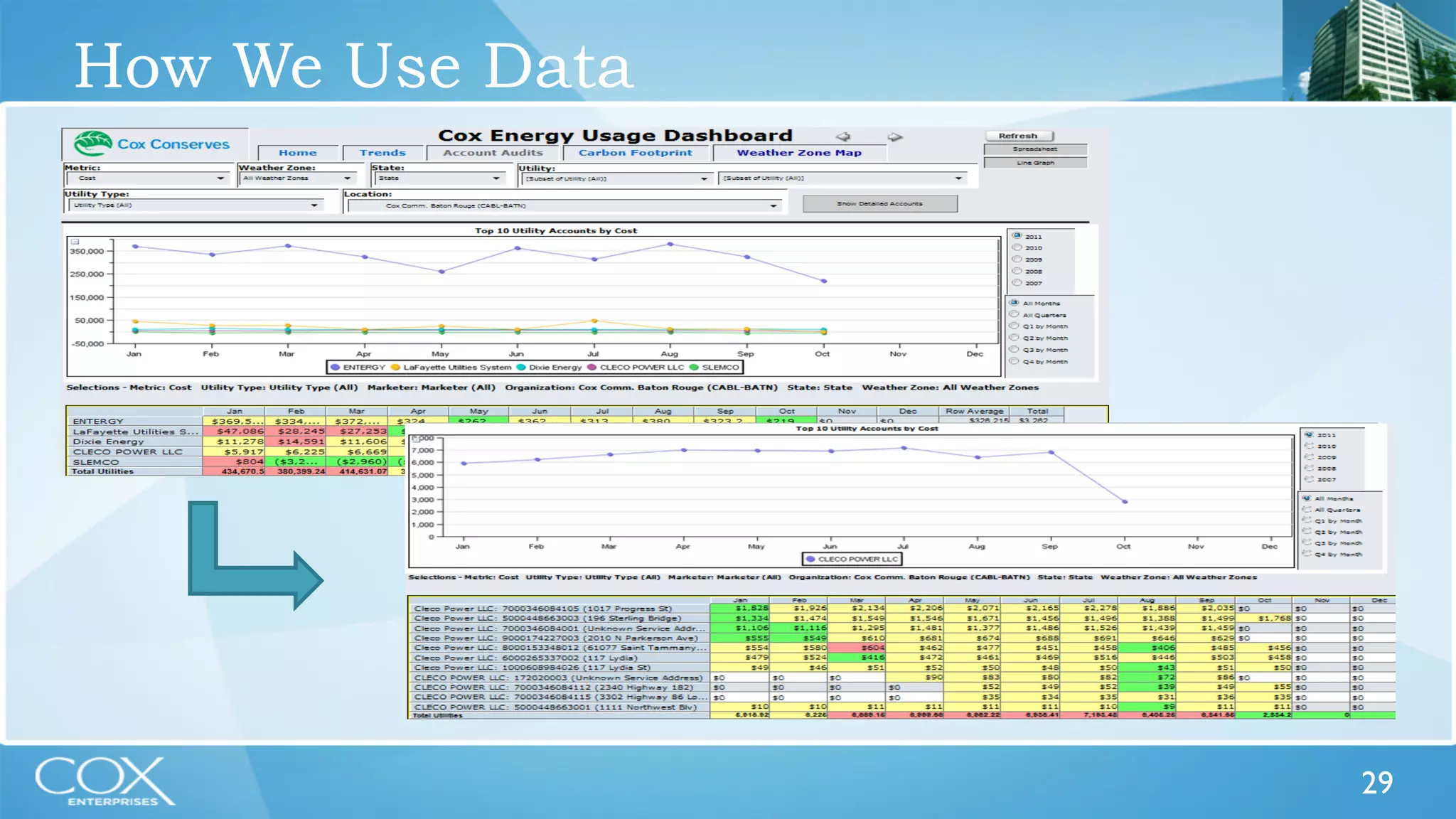Click the Row Average column header
This screenshot has height=819, width=1456.
(975, 411)
